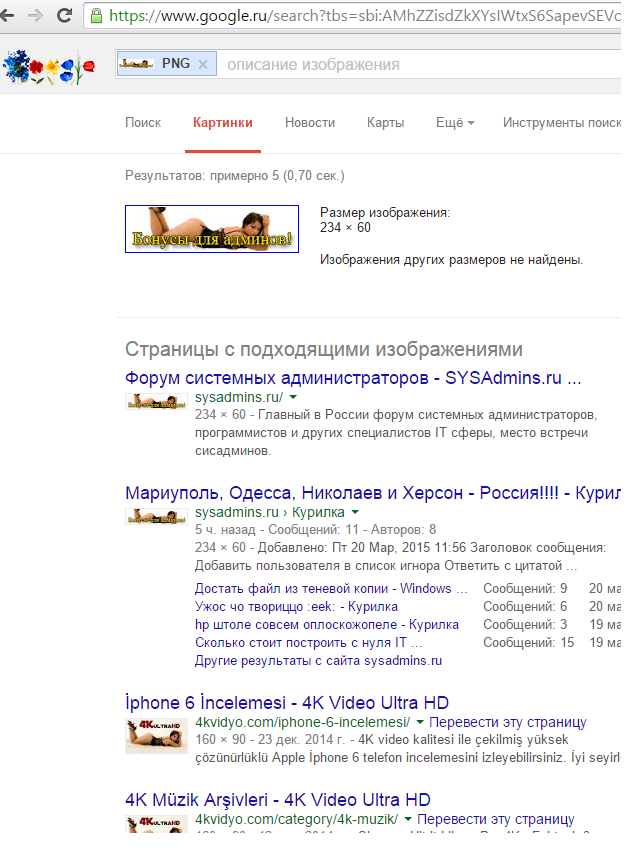The height and width of the screenshot is (860, 632).
Task: Click 'Перевести эту страницу' for iphone-6-incelemesi
Action: click(x=507, y=722)
